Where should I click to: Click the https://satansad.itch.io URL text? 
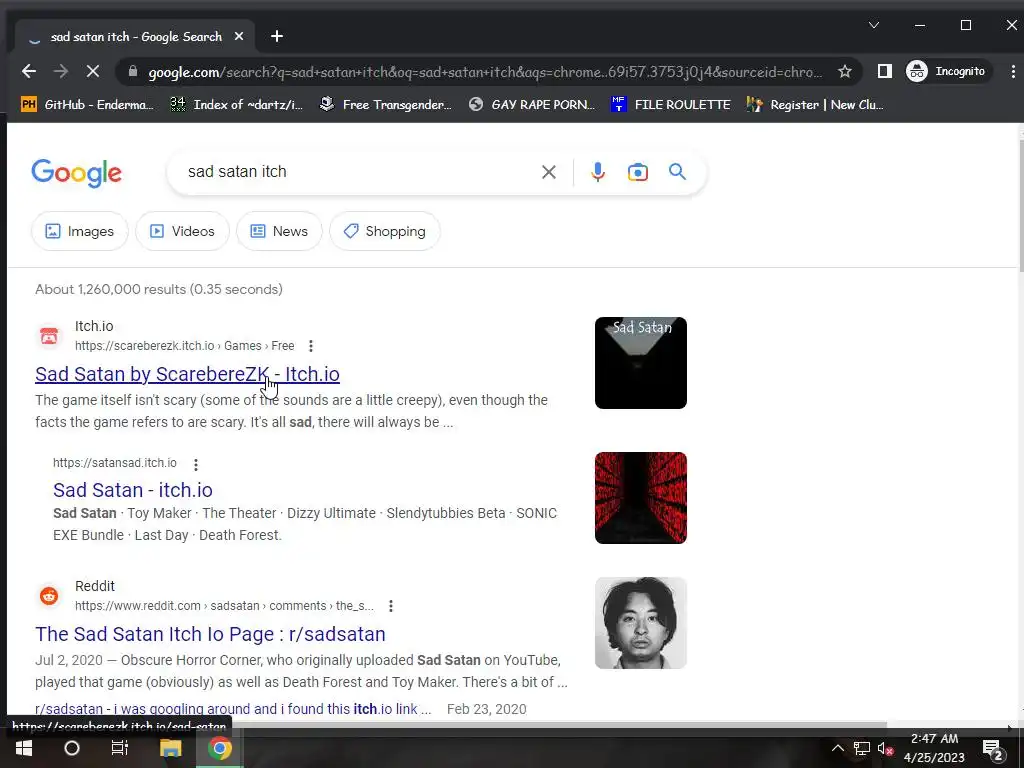(x=115, y=463)
